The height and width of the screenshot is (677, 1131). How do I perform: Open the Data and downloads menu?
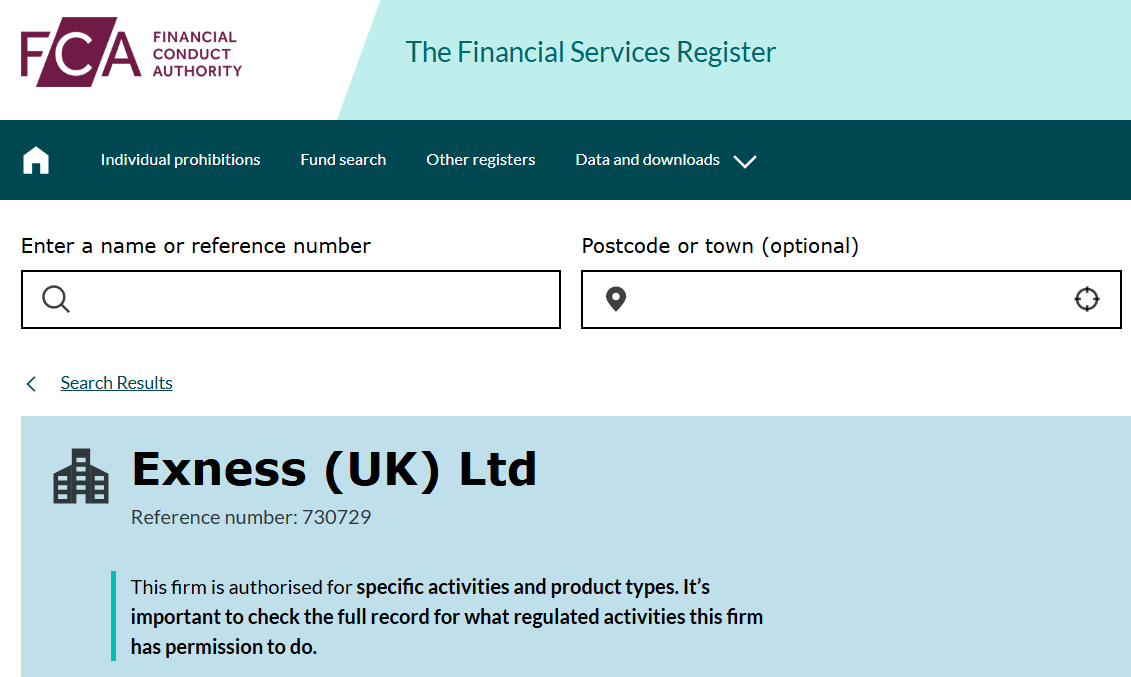tap(647, 160)
